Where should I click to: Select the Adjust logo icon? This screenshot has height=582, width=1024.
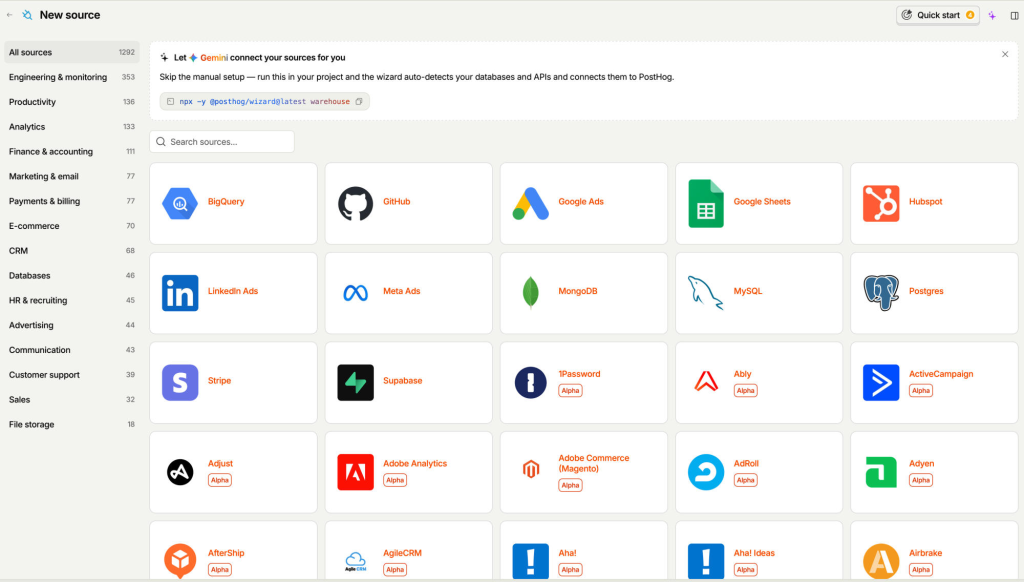pyautogui.click(x=180, y=472)
